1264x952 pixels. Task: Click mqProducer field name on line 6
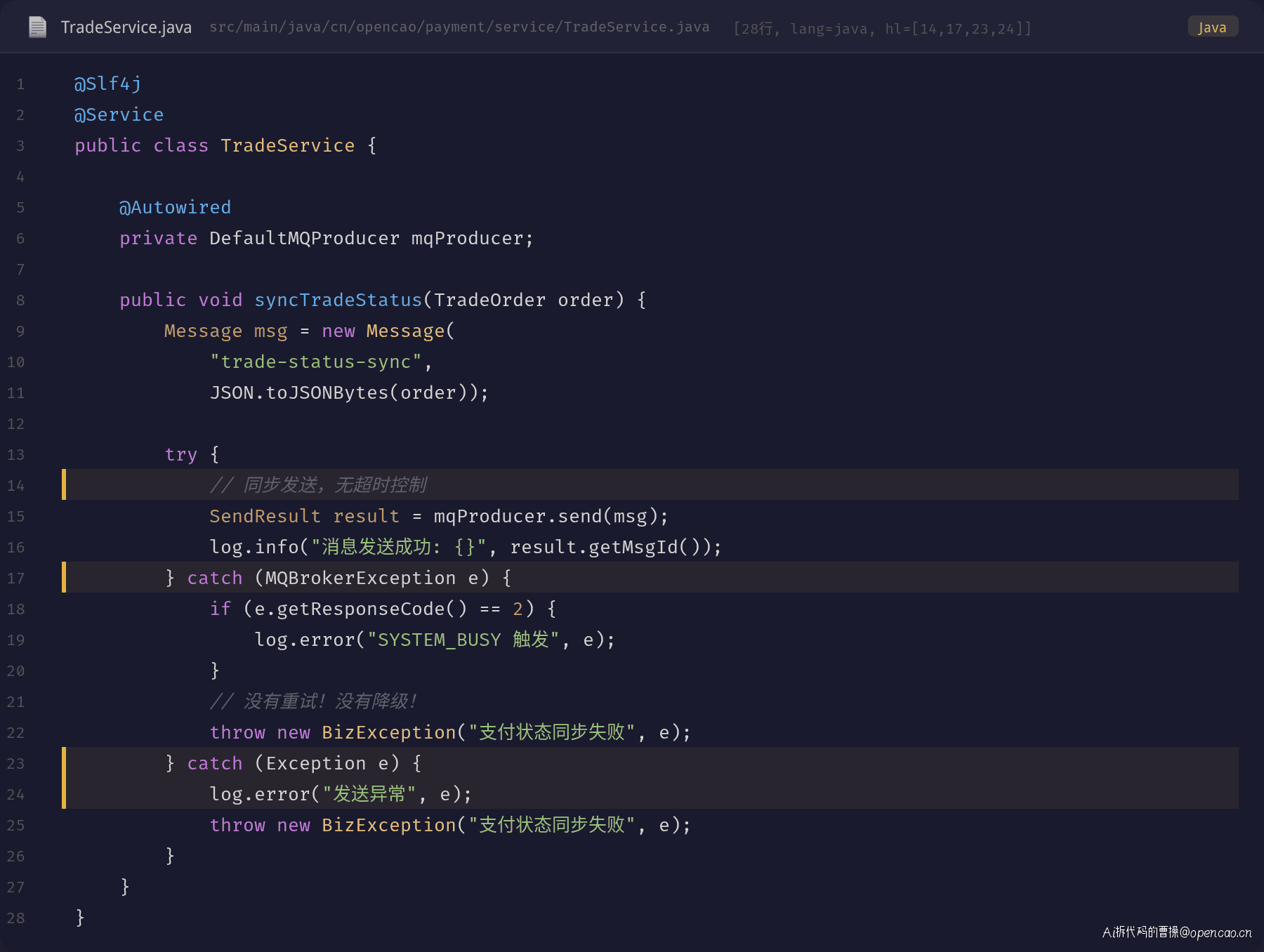tap(467, 238)
